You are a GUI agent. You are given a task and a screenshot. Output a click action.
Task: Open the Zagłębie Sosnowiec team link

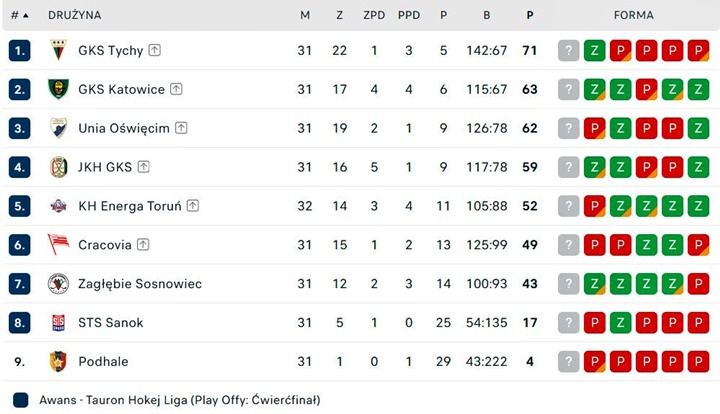(x=140, y=284)
